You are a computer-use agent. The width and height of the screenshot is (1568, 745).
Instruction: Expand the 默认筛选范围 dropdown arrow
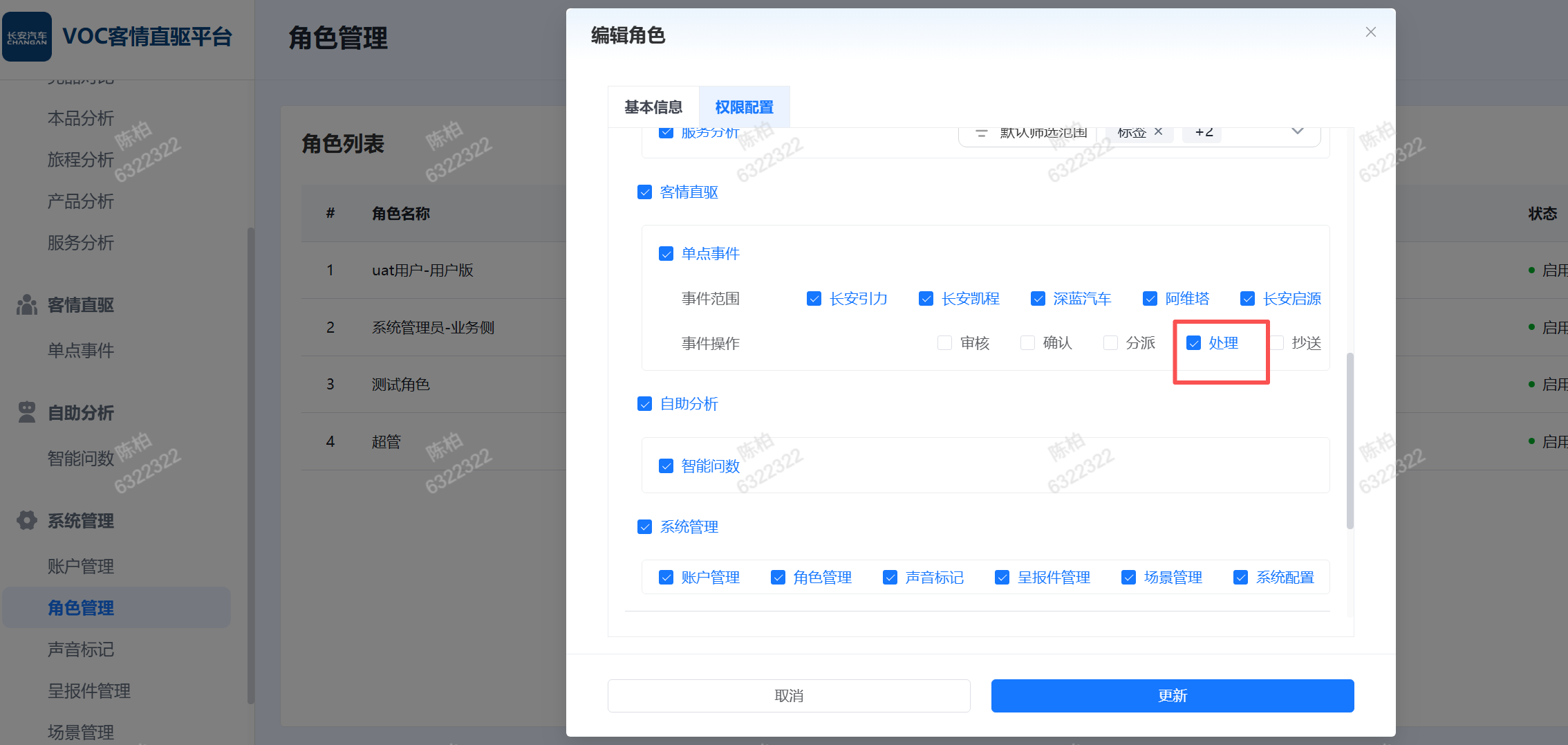pyautogui.click(x=1297, y=132)
